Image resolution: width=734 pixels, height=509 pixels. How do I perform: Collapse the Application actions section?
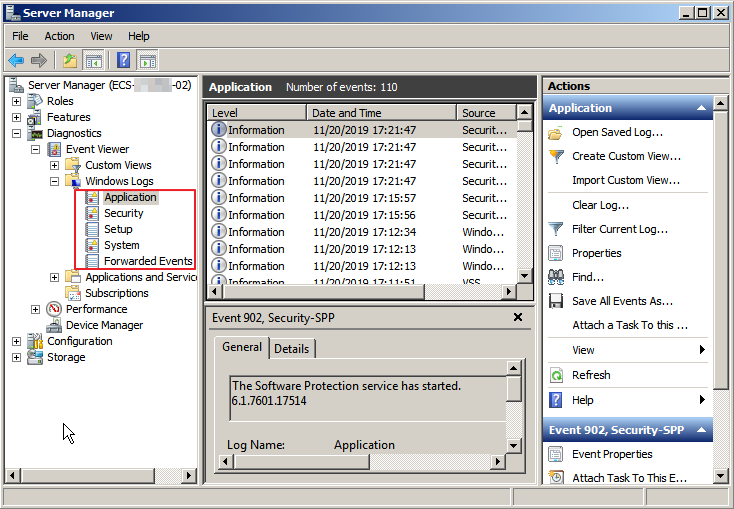tap(701, 108)
